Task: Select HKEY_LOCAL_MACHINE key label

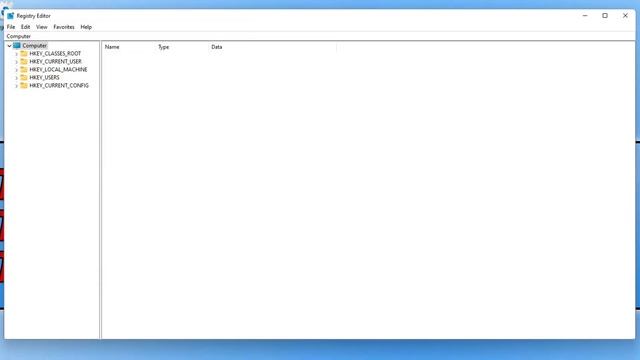Action: [58, 69]
